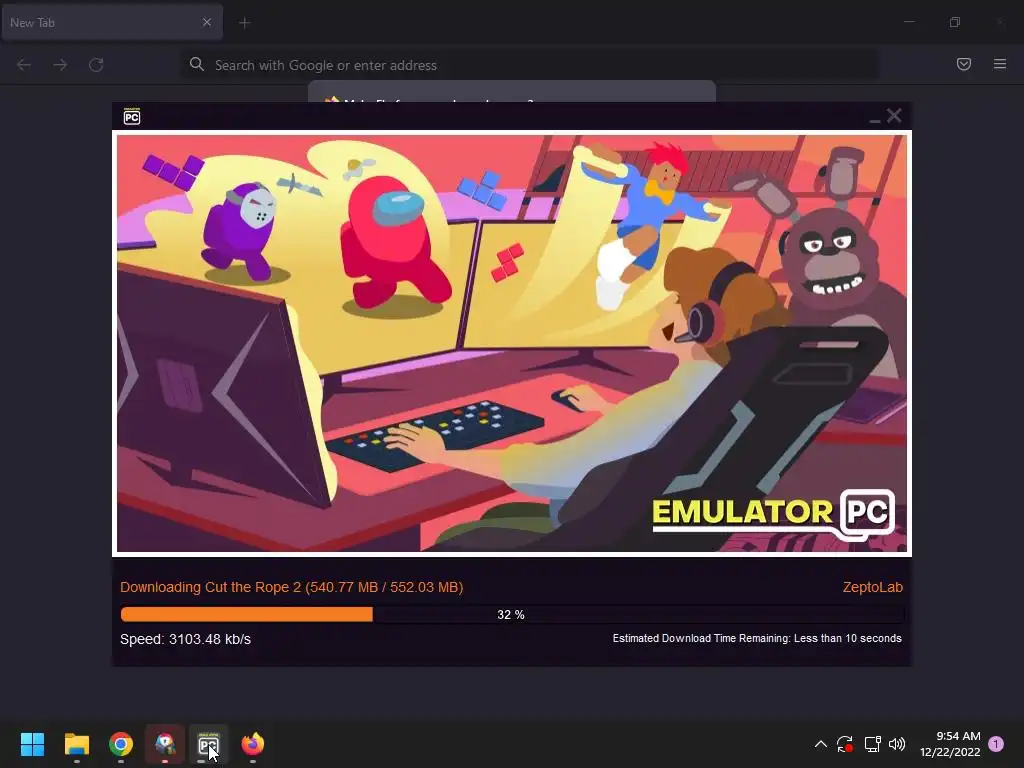This screenshot has height=768, width=1024.
Task: Restore down the Firefox browser window
Action: point(955,22)
